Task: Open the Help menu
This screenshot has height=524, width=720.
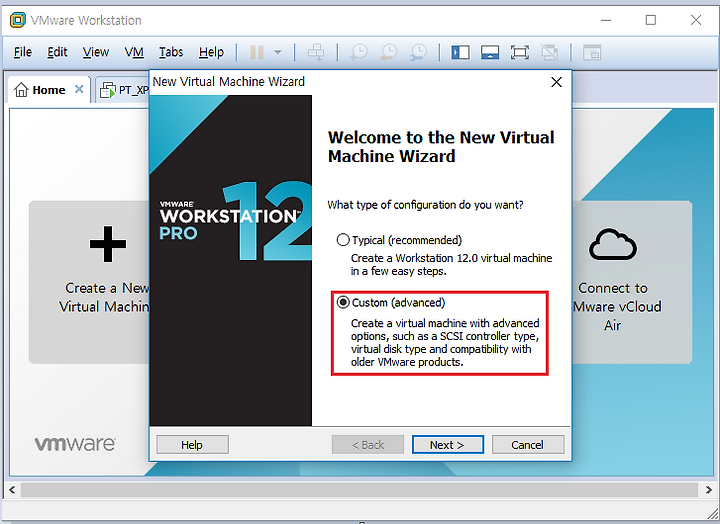Action: tap(211, 52)
